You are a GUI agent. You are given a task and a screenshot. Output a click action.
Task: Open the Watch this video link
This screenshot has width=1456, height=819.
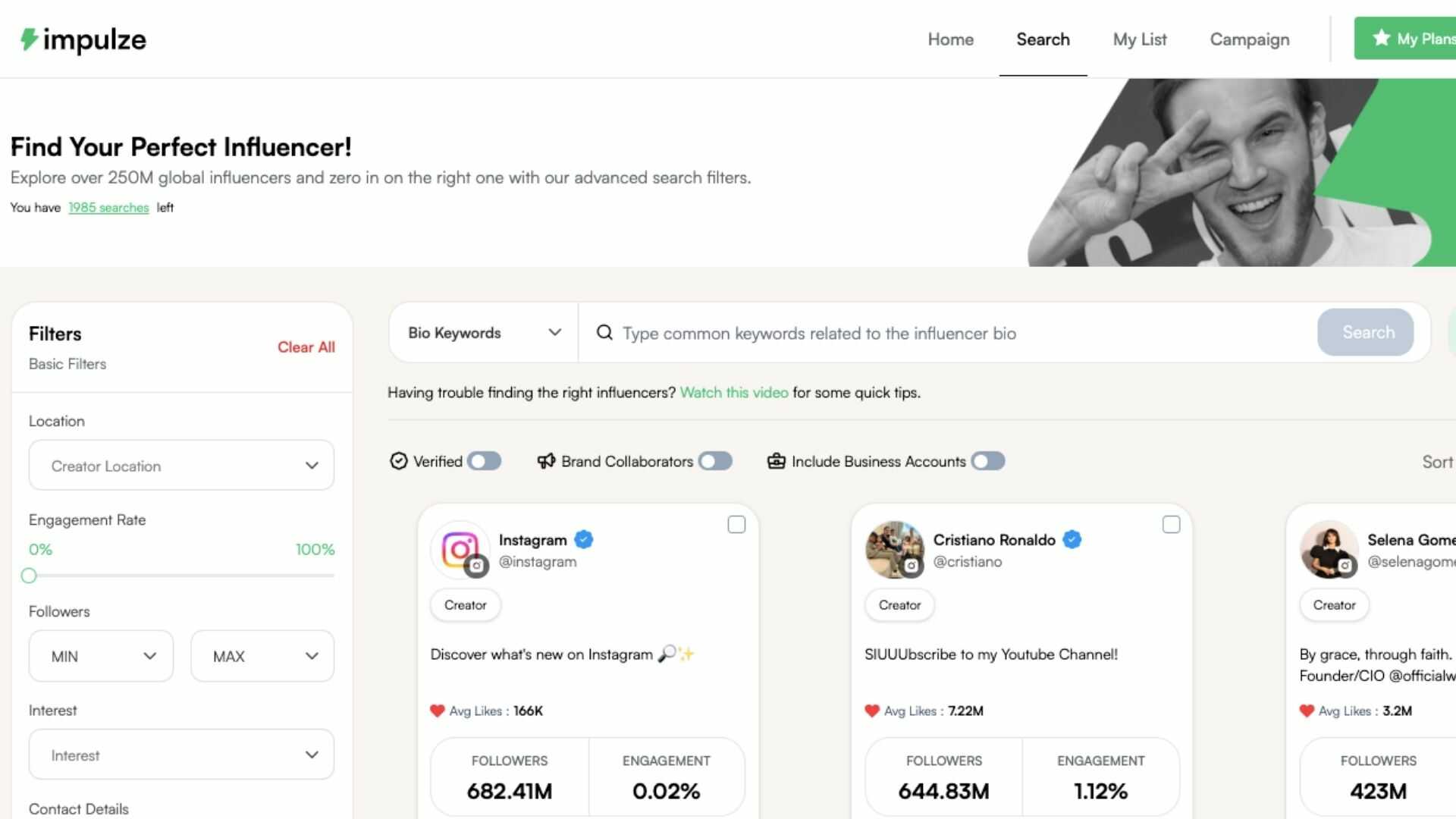[733, 392]
